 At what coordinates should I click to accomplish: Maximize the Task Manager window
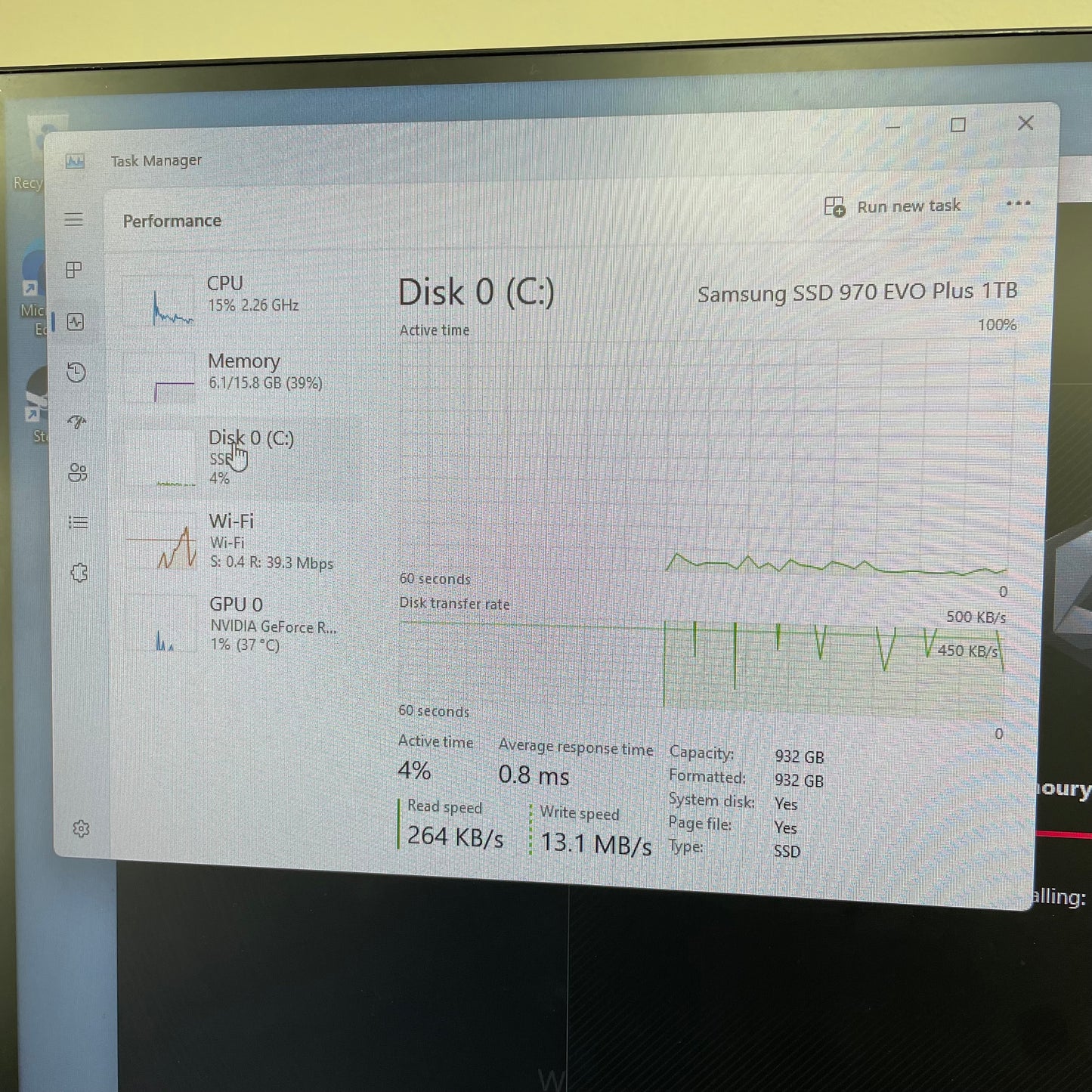pyautogui.click(x=958, y=125)
